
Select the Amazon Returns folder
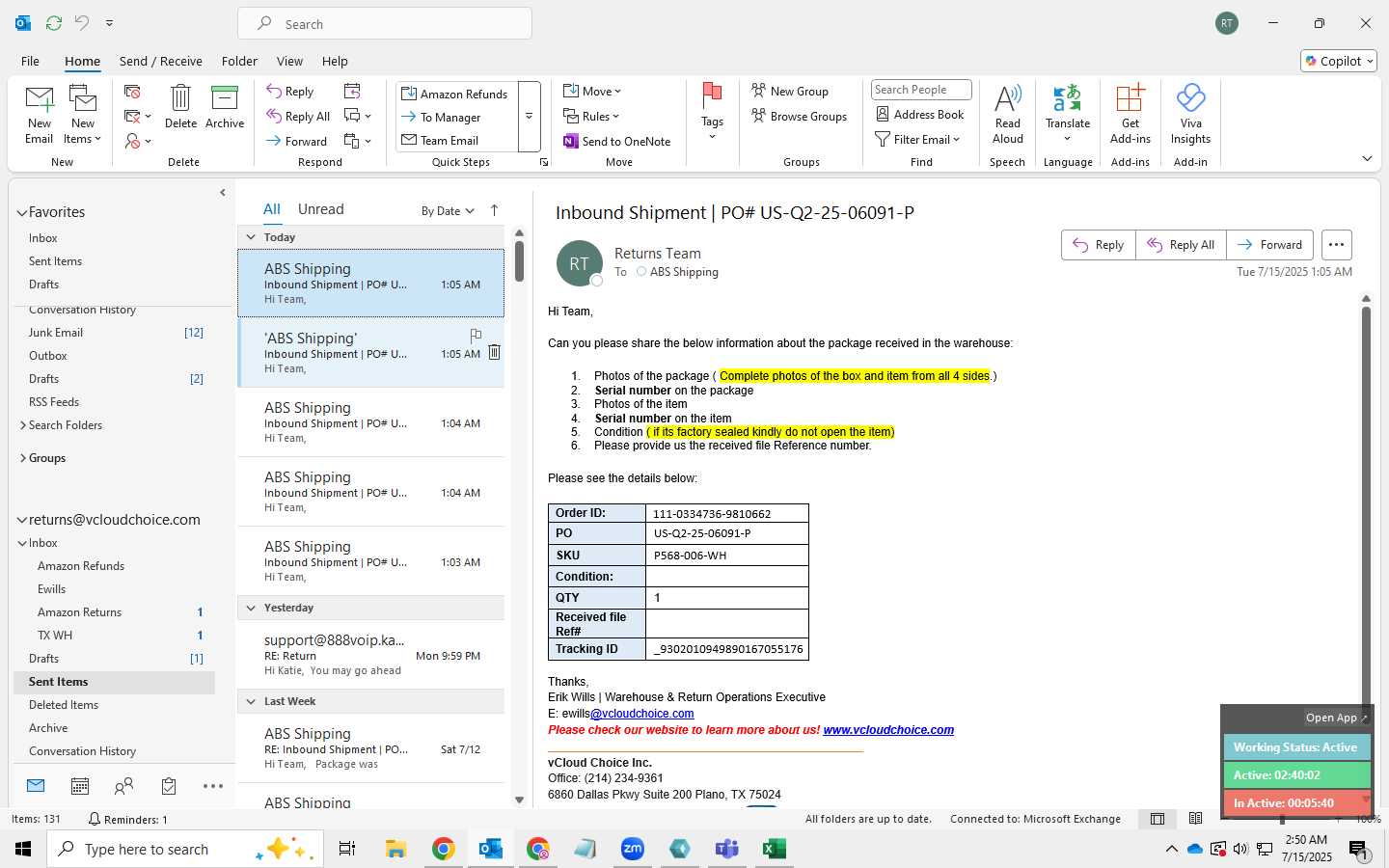tap(80, 612)
